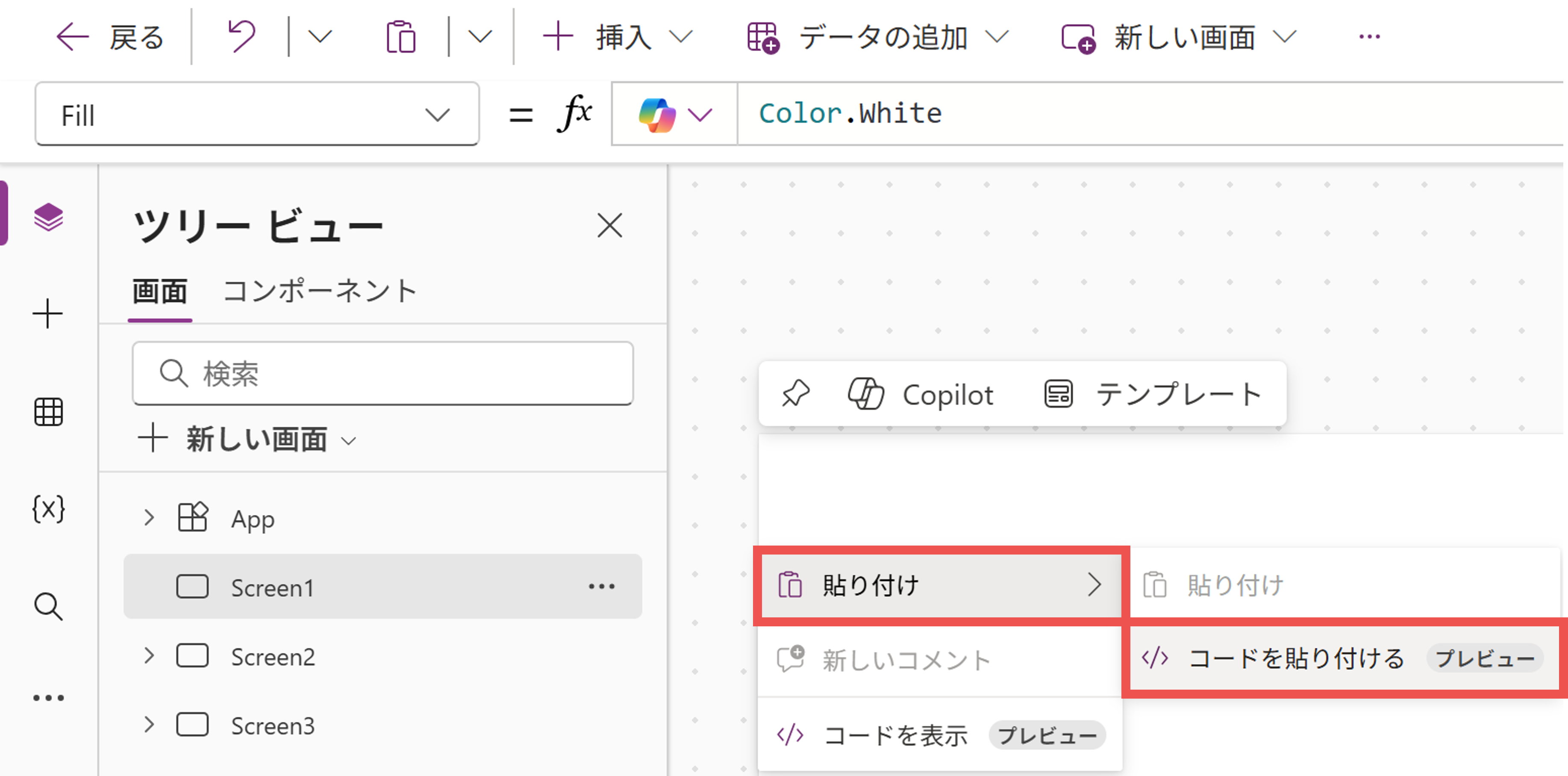Switch to the コンポーネント tab

click(x=320, y=291)
